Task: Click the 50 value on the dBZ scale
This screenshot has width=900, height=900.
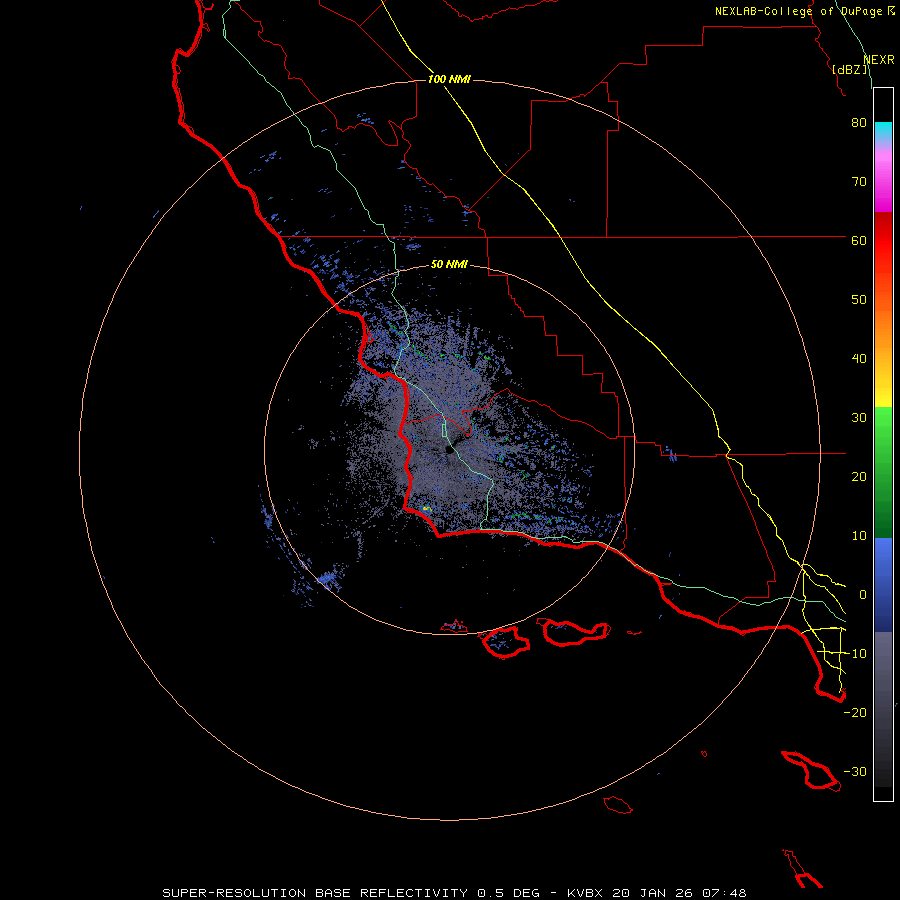Action: point(859,300)
